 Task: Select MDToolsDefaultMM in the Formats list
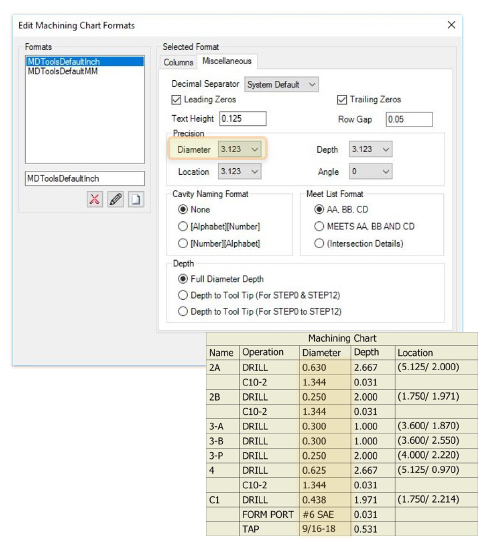tap(63, 71)
